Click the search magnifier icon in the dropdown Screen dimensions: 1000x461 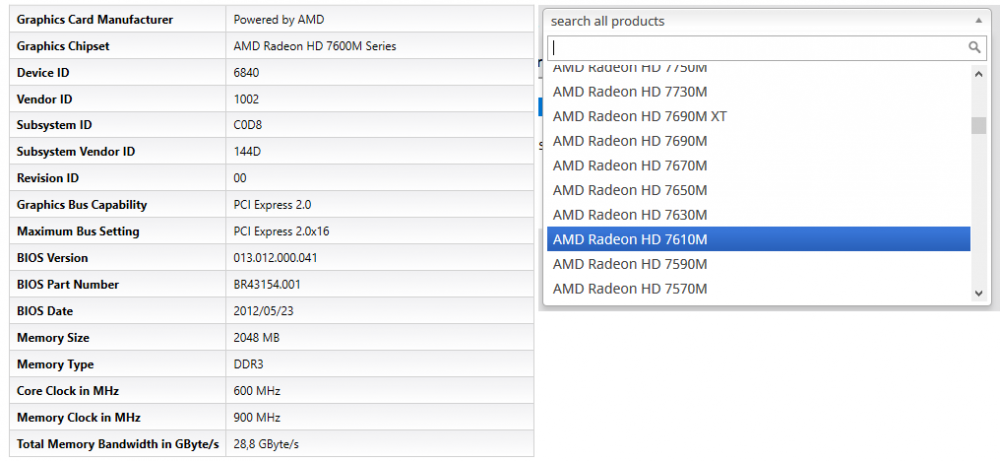click(974, 47)
